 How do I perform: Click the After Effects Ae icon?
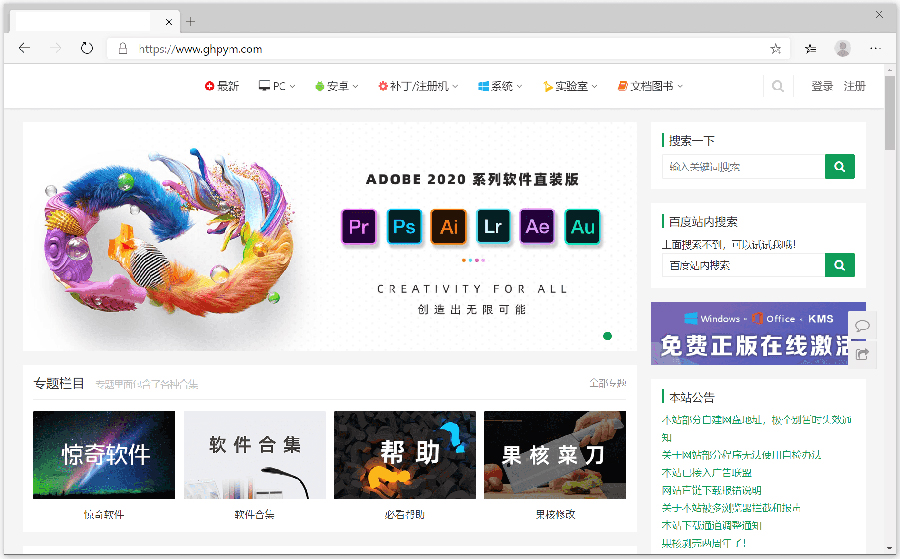pos(537,227)
